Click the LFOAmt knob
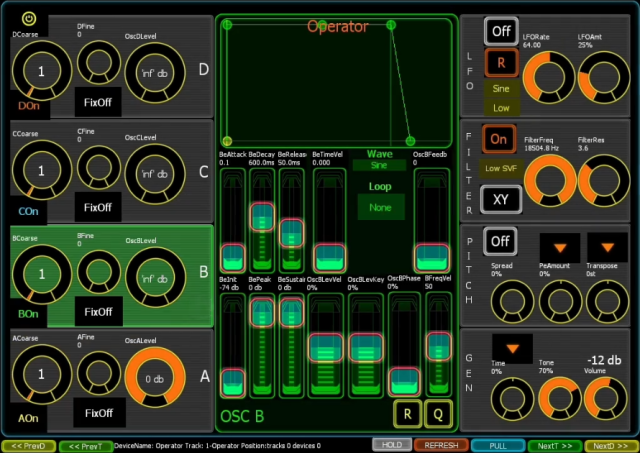 (x=604, y=77)
